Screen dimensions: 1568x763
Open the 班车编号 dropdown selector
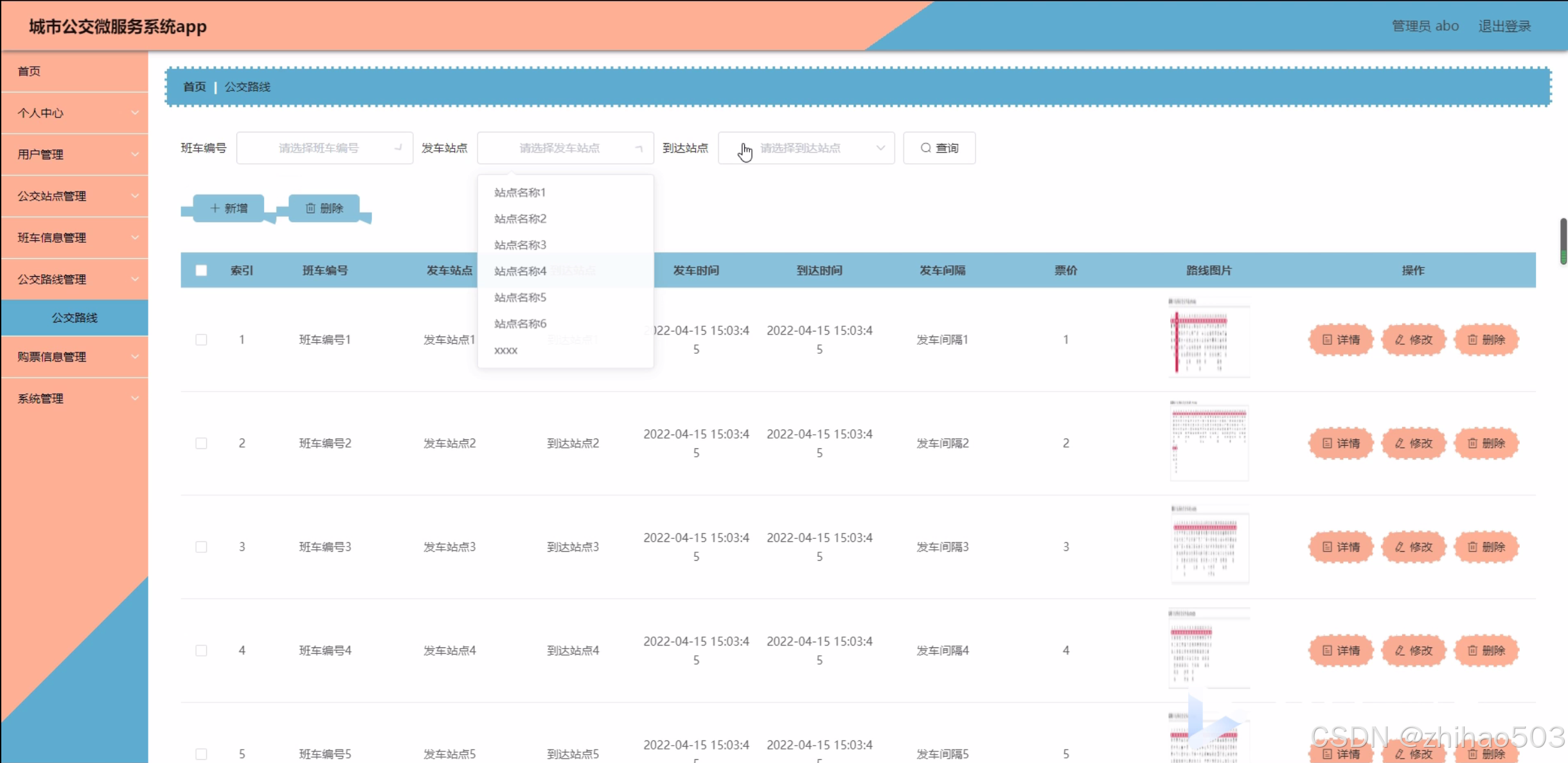[x=325, y=148]
